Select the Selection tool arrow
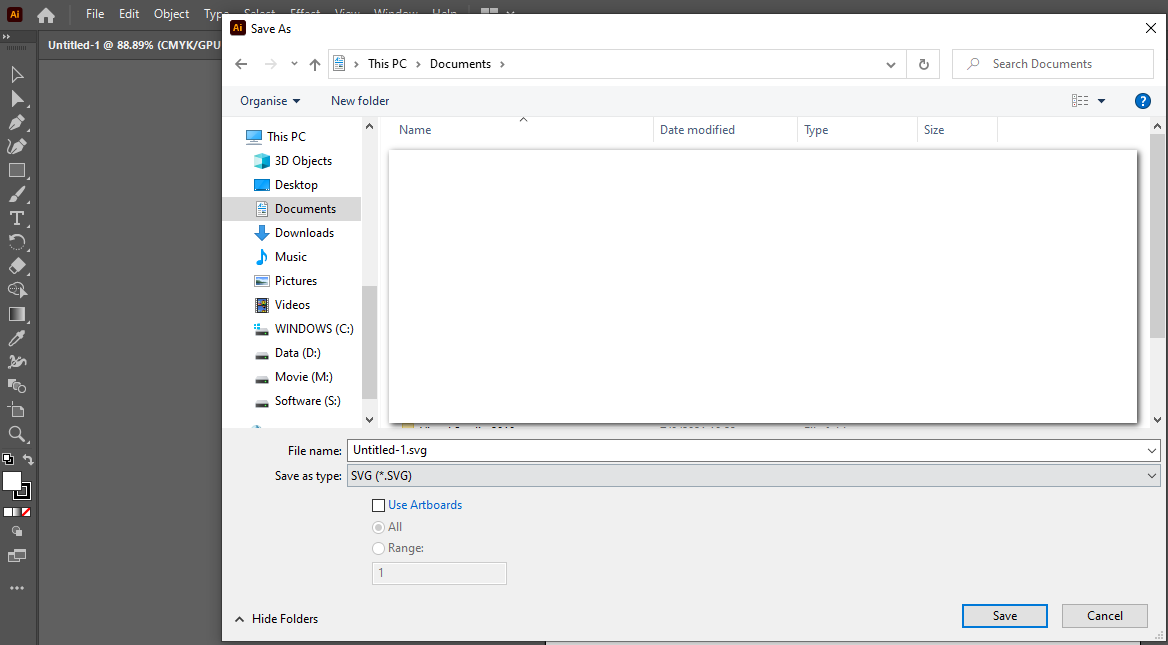1168x645 pixels. 16,74
